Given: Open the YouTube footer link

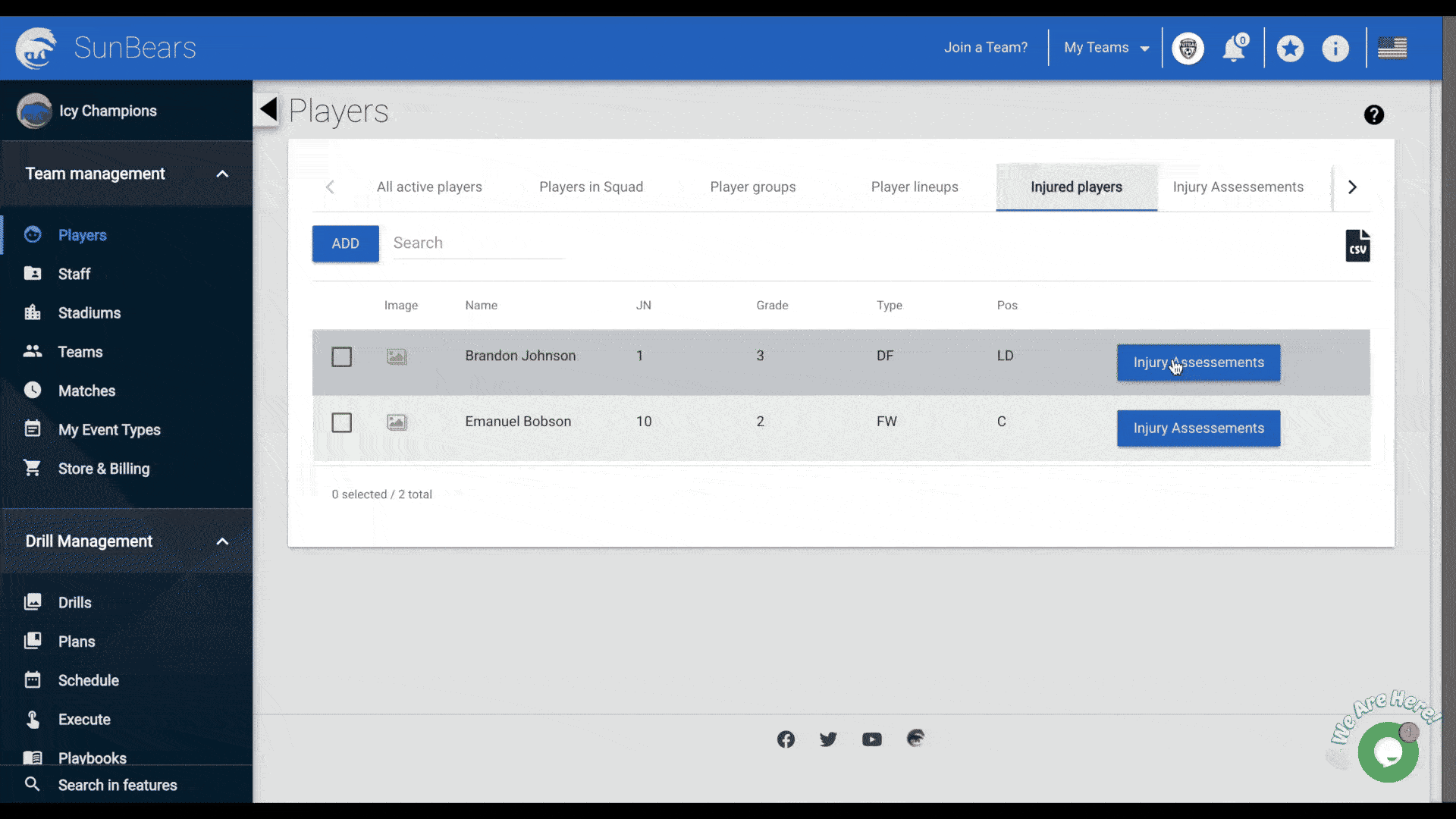Looking at the screenshot, I should point(871,739).
